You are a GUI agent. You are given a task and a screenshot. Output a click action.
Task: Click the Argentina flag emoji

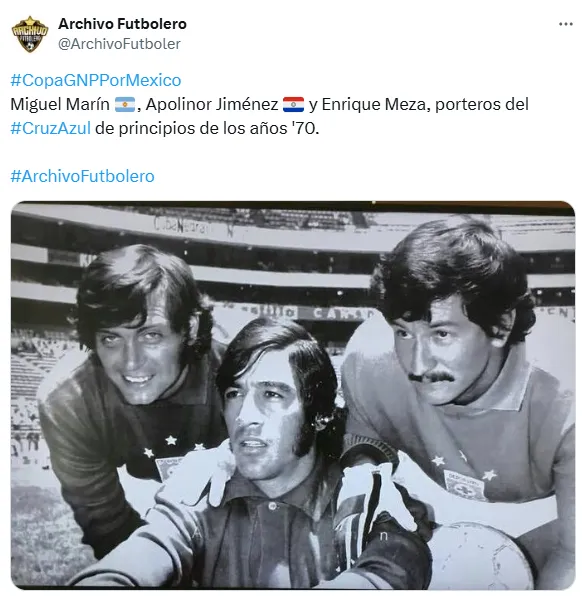(x=125, y=105)
